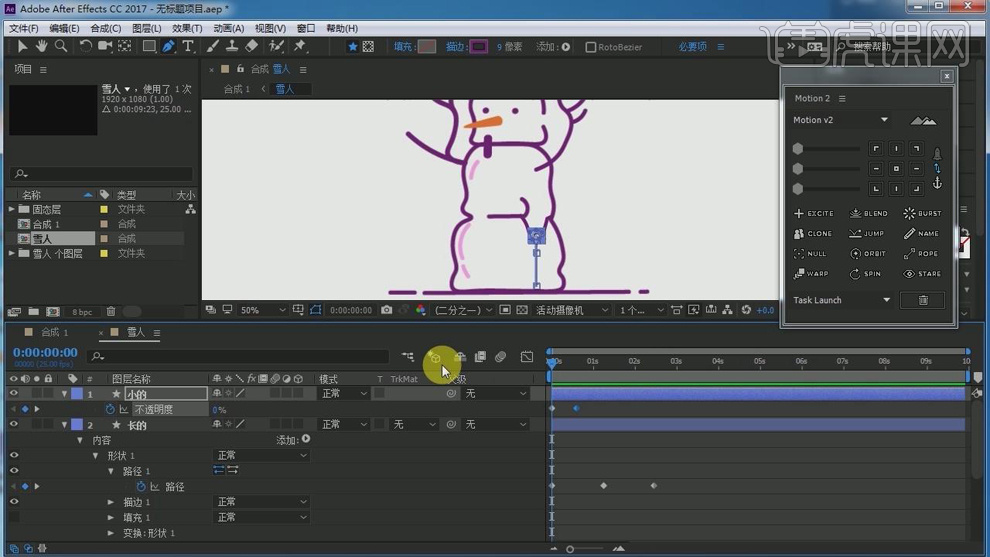Select the Eraser tool
The width and height of the screenshot is (990, 557).
click(x=252, y=47)
